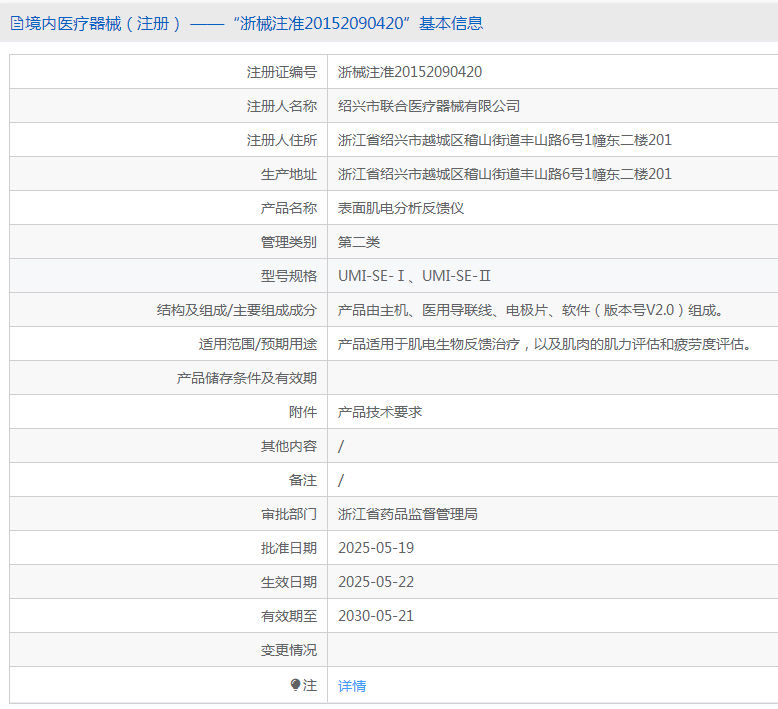
Task: Select expiry date 2030-05-21
Action: point(376,616)
